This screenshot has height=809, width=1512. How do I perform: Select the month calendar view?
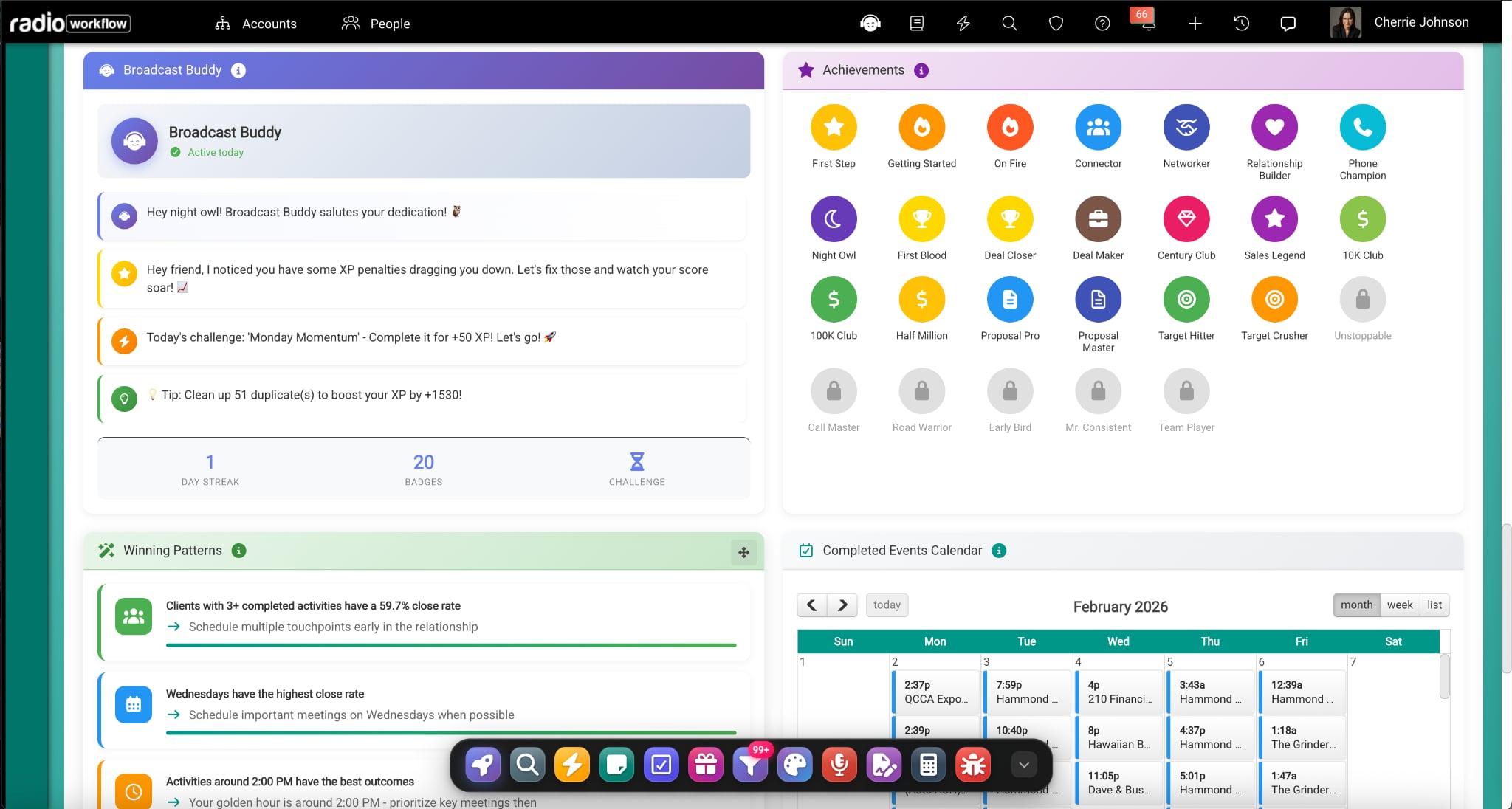(x=1356, y=605)
